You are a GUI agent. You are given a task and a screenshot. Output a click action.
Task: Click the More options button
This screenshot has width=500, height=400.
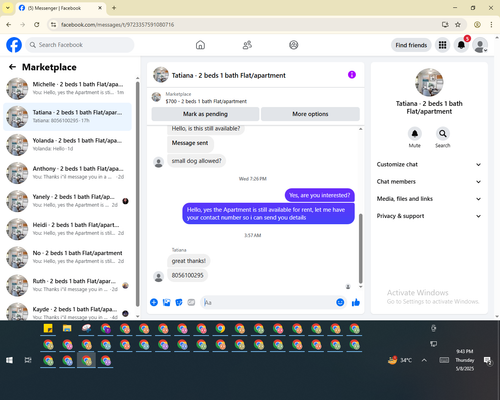click(x=310, y=114)
